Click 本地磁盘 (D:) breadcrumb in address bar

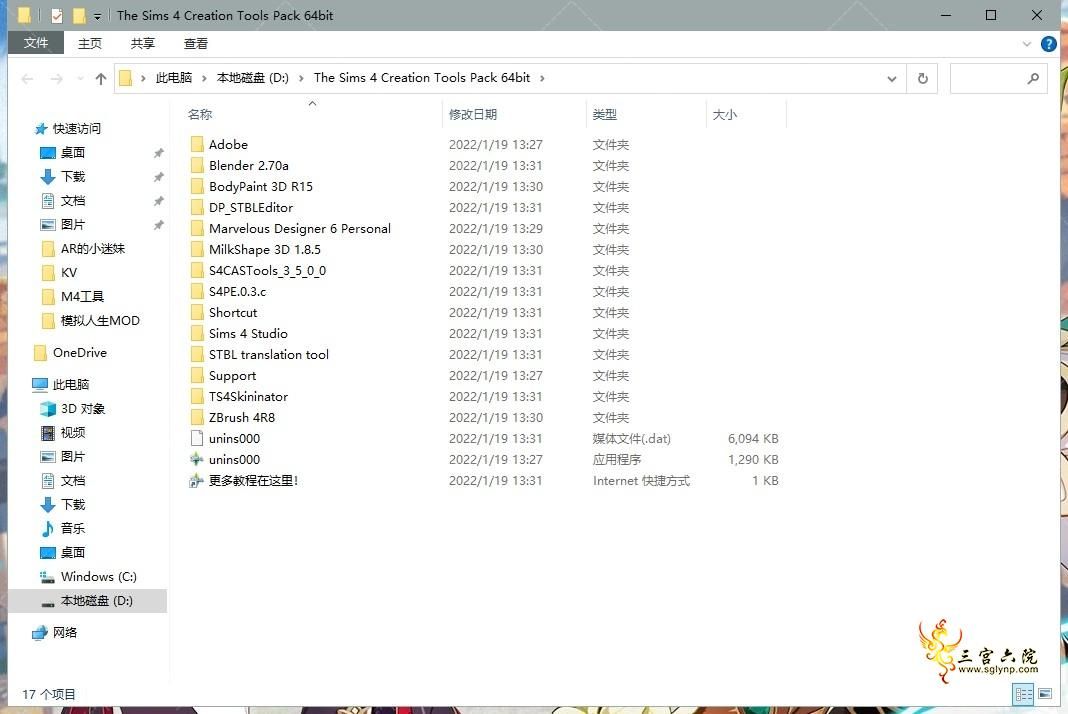click(x=253, y=78)
